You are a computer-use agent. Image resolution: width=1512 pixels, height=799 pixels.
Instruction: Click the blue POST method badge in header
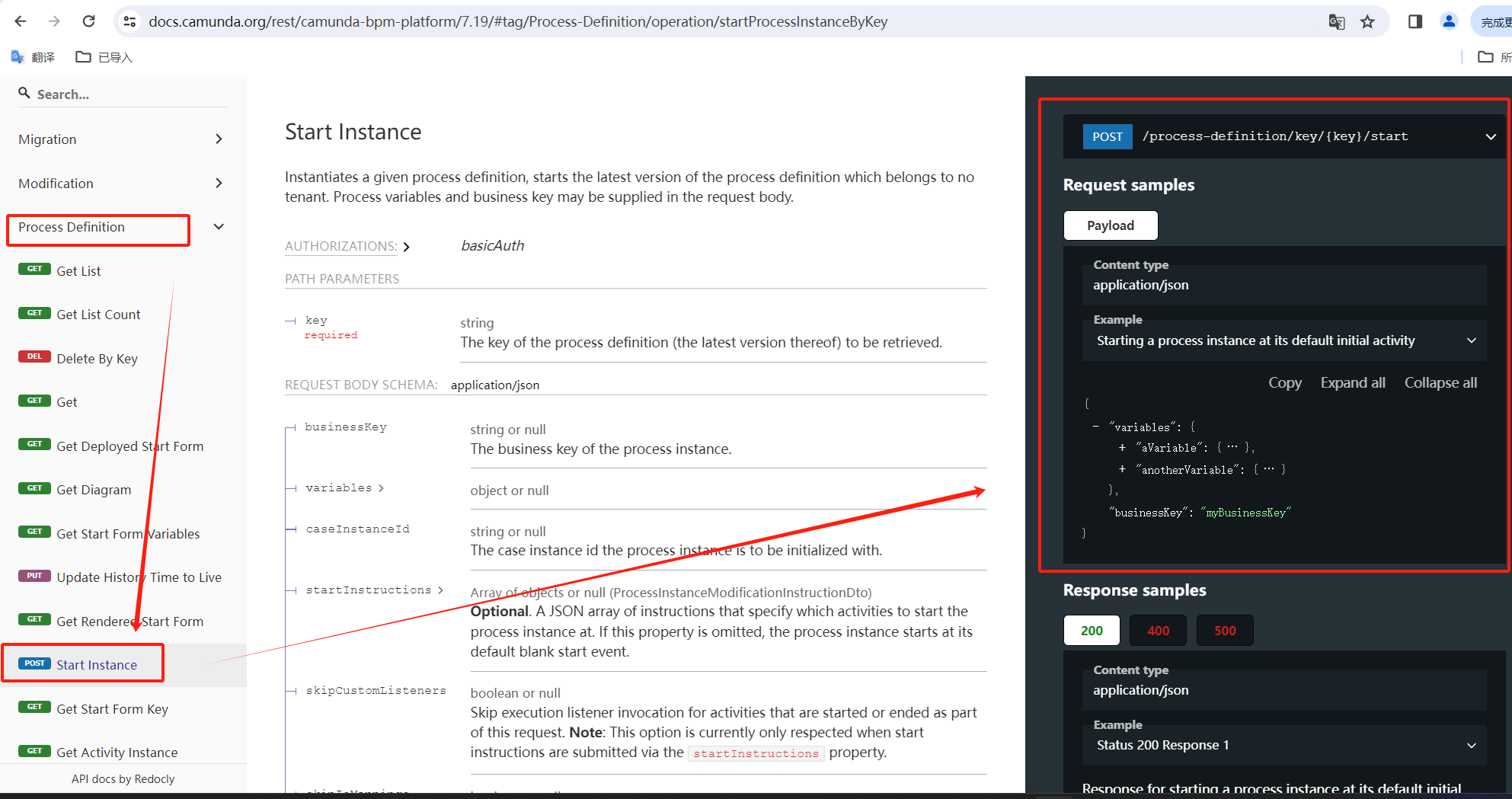point(1108,136)
